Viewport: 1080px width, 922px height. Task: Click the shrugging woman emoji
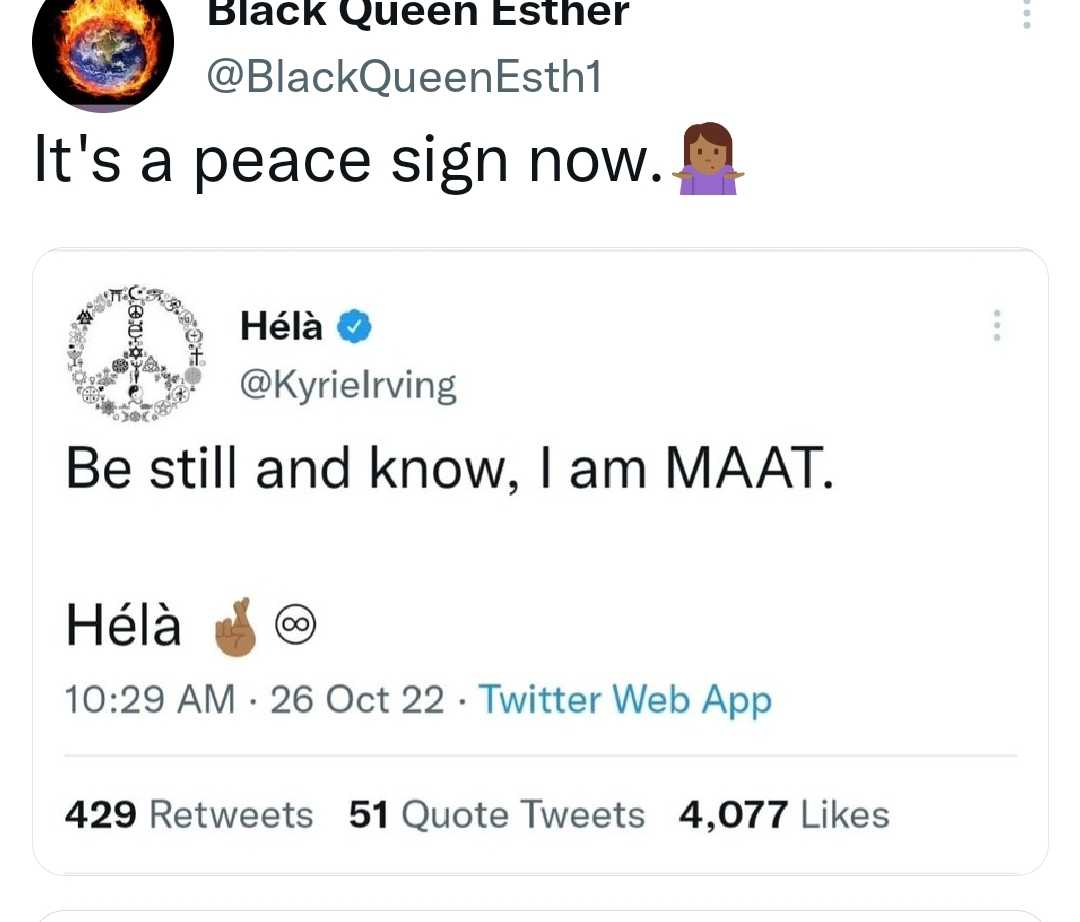pyautogui.click(x=708, y=159)
